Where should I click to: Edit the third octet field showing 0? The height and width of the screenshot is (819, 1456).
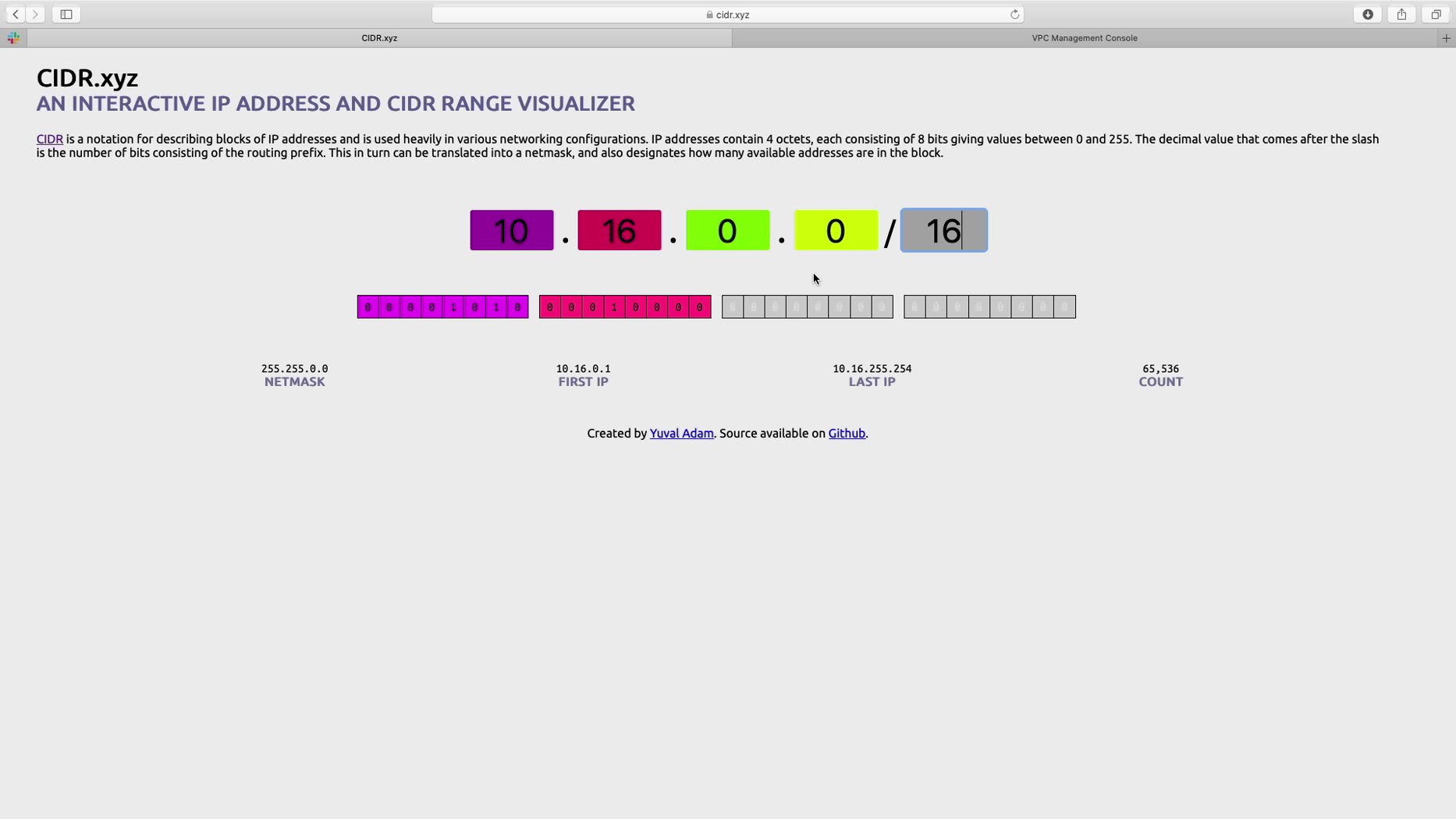[x=727, y=230]
